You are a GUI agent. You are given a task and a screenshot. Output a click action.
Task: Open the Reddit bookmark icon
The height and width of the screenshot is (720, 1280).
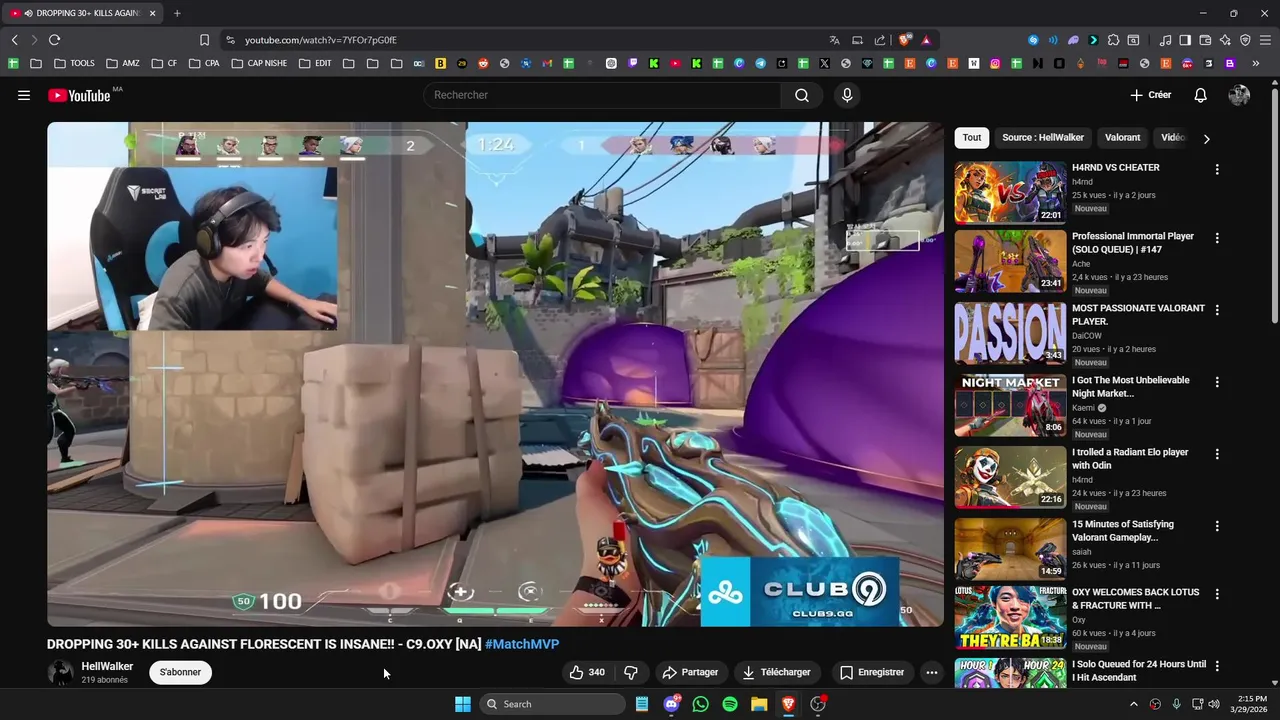[x=483, y=63]
